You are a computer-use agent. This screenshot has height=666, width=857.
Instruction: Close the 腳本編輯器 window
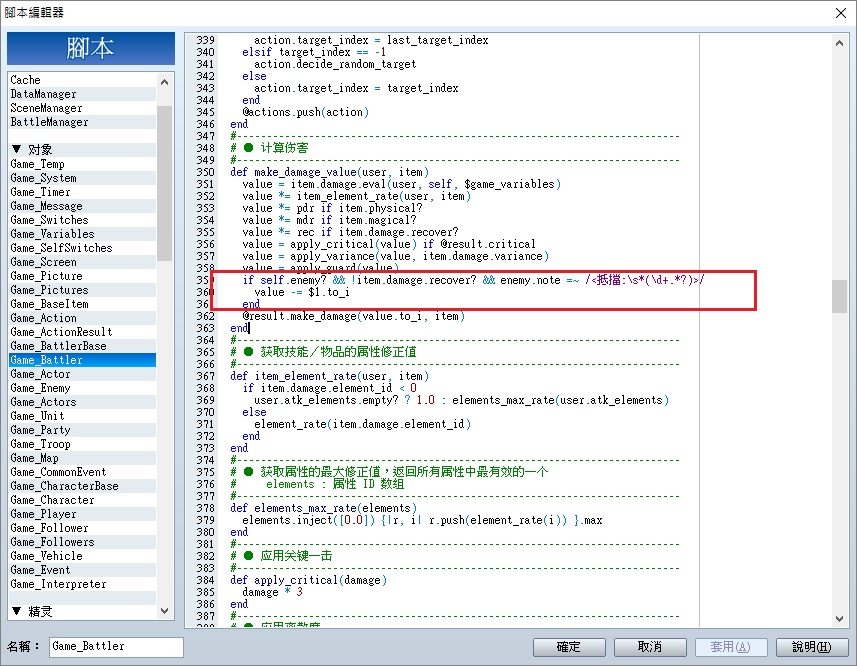point(841,13)
